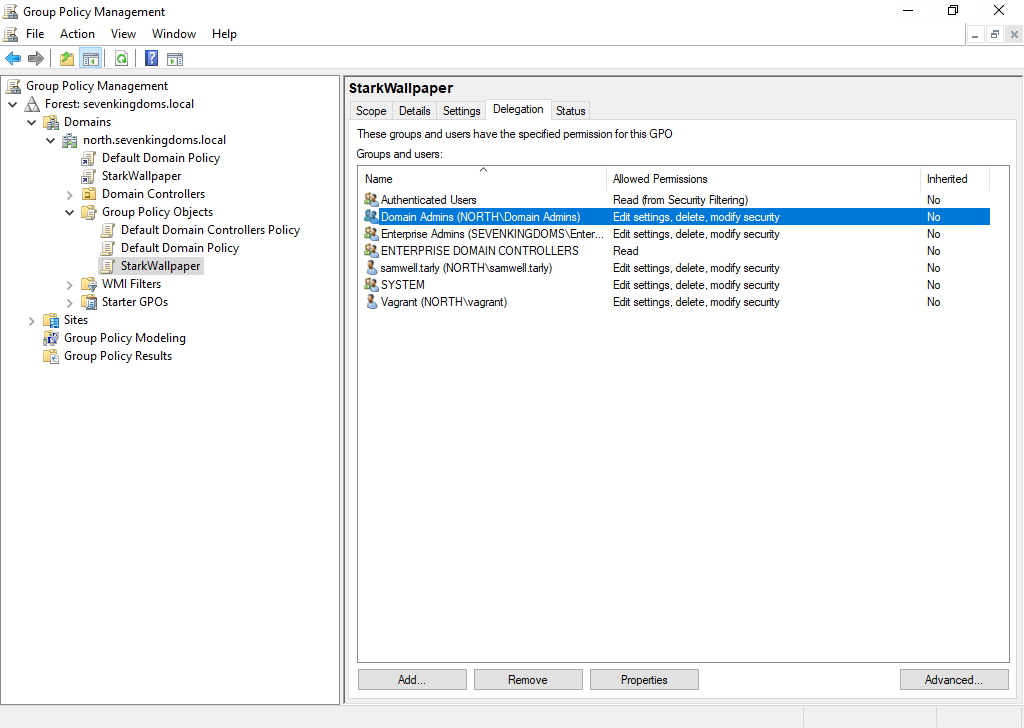
Task: Select Group Policy Modeling in tree
Action: click(125, 338)
